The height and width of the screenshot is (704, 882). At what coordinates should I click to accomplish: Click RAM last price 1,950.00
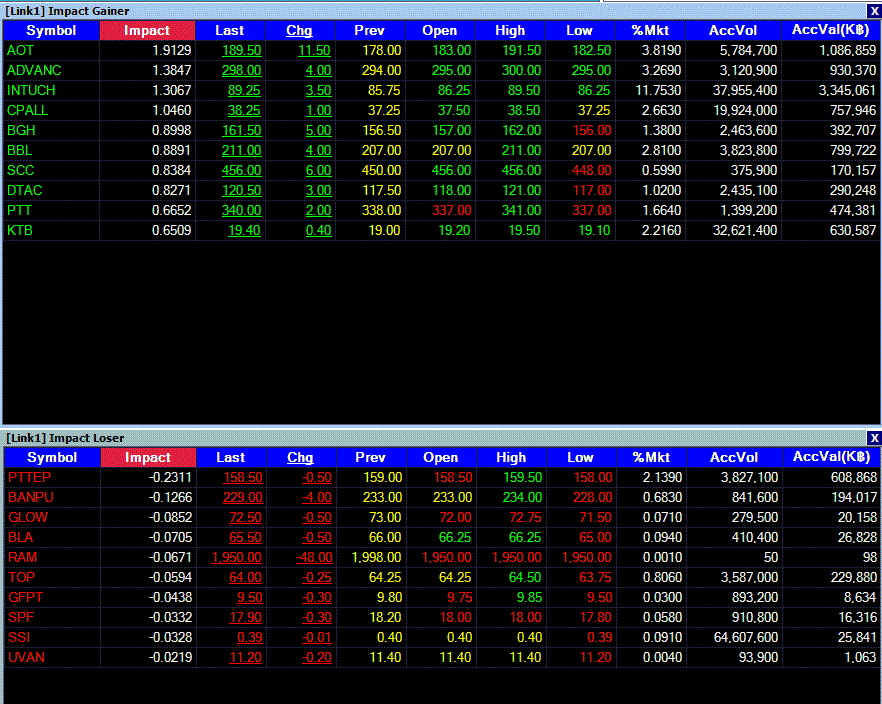[237, 557]
